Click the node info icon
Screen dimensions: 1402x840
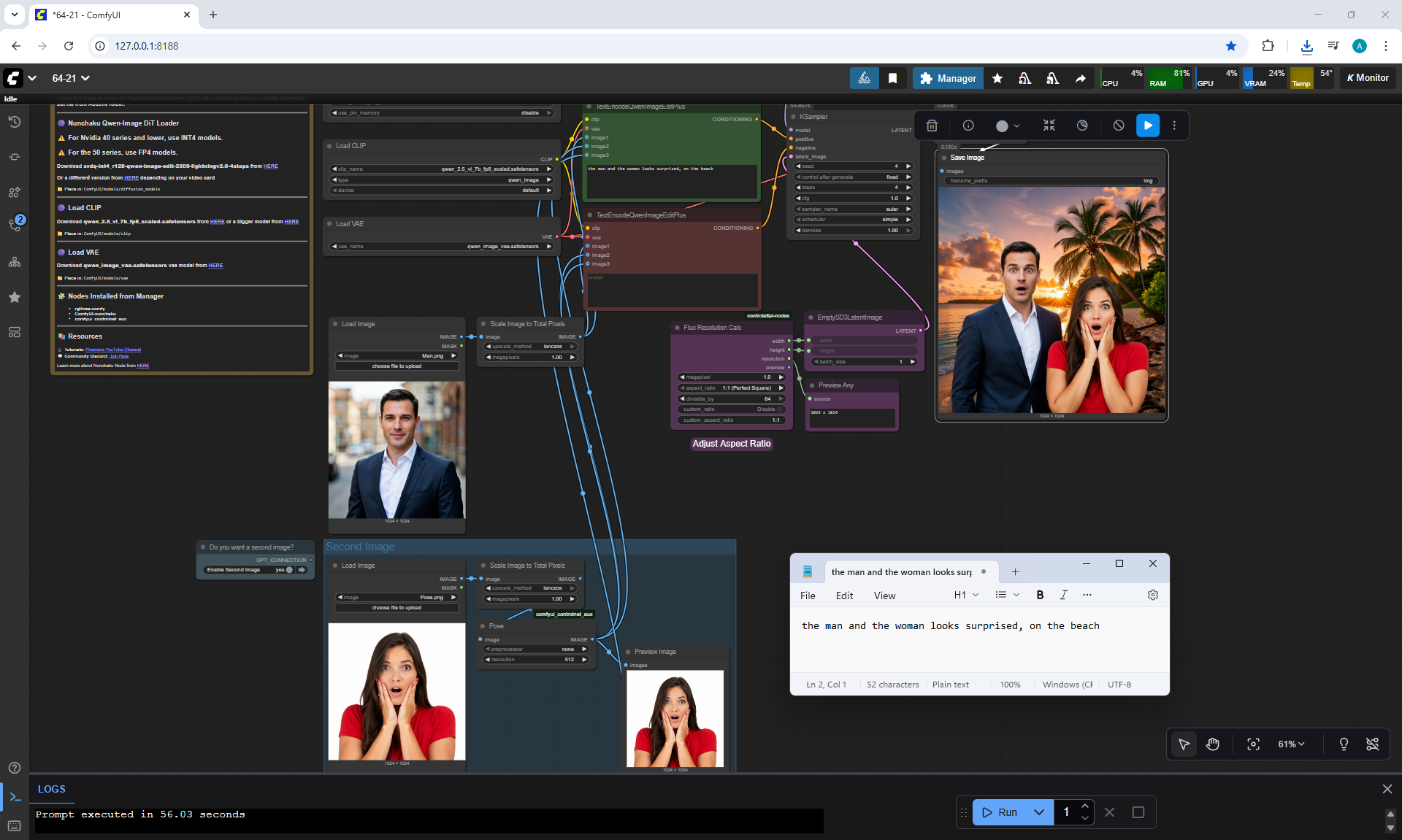click(x=968, y=126)
